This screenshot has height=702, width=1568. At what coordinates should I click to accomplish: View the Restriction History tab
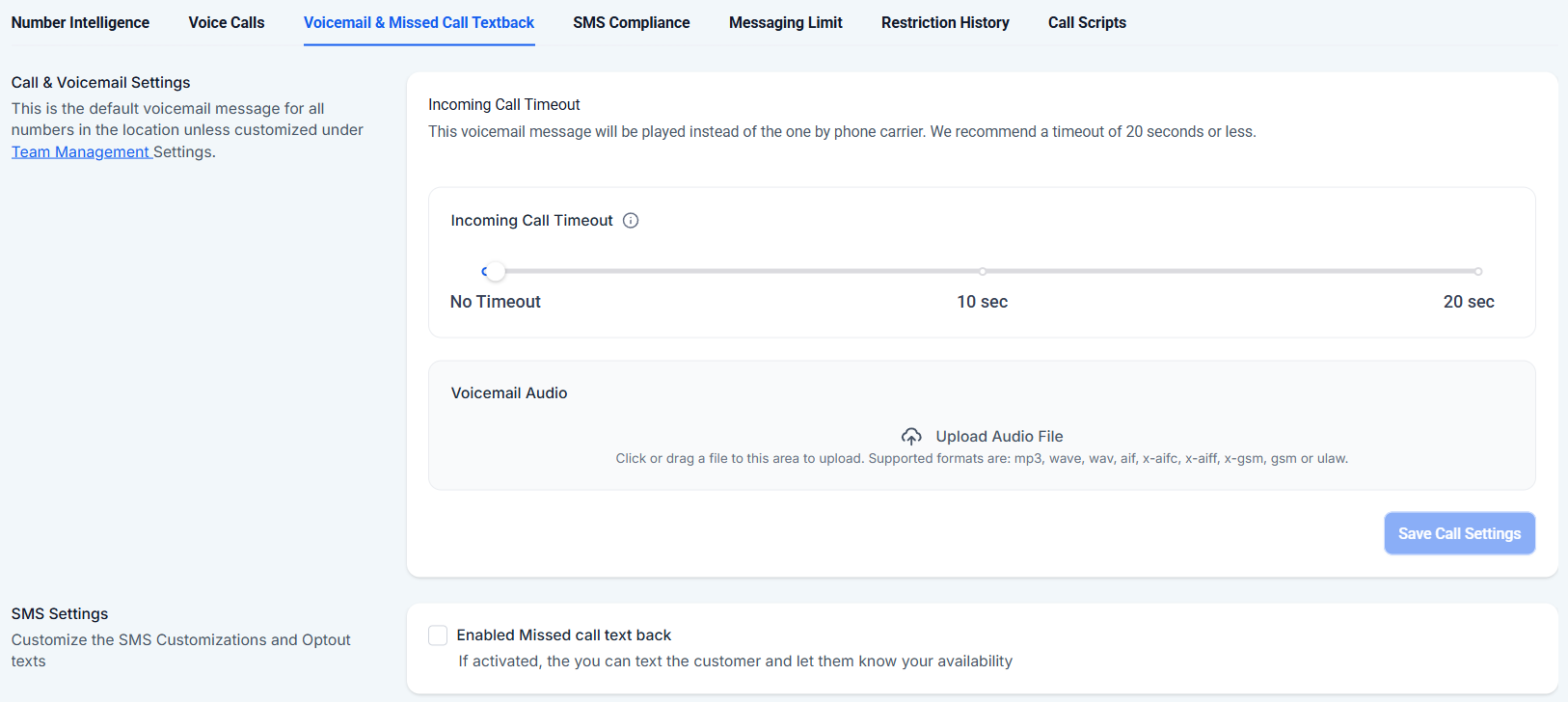point(945,22)
